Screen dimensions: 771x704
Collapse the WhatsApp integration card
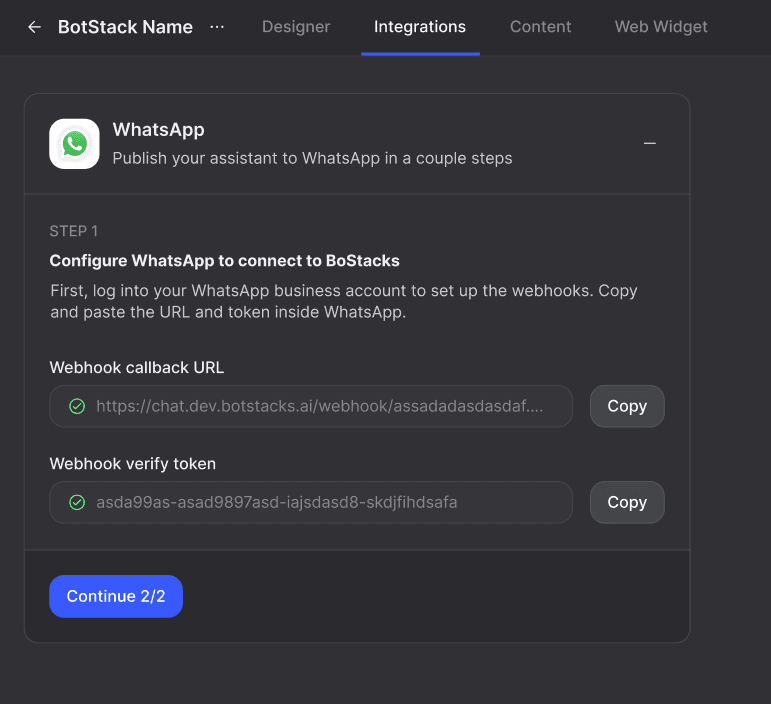[x=650, y=144]
